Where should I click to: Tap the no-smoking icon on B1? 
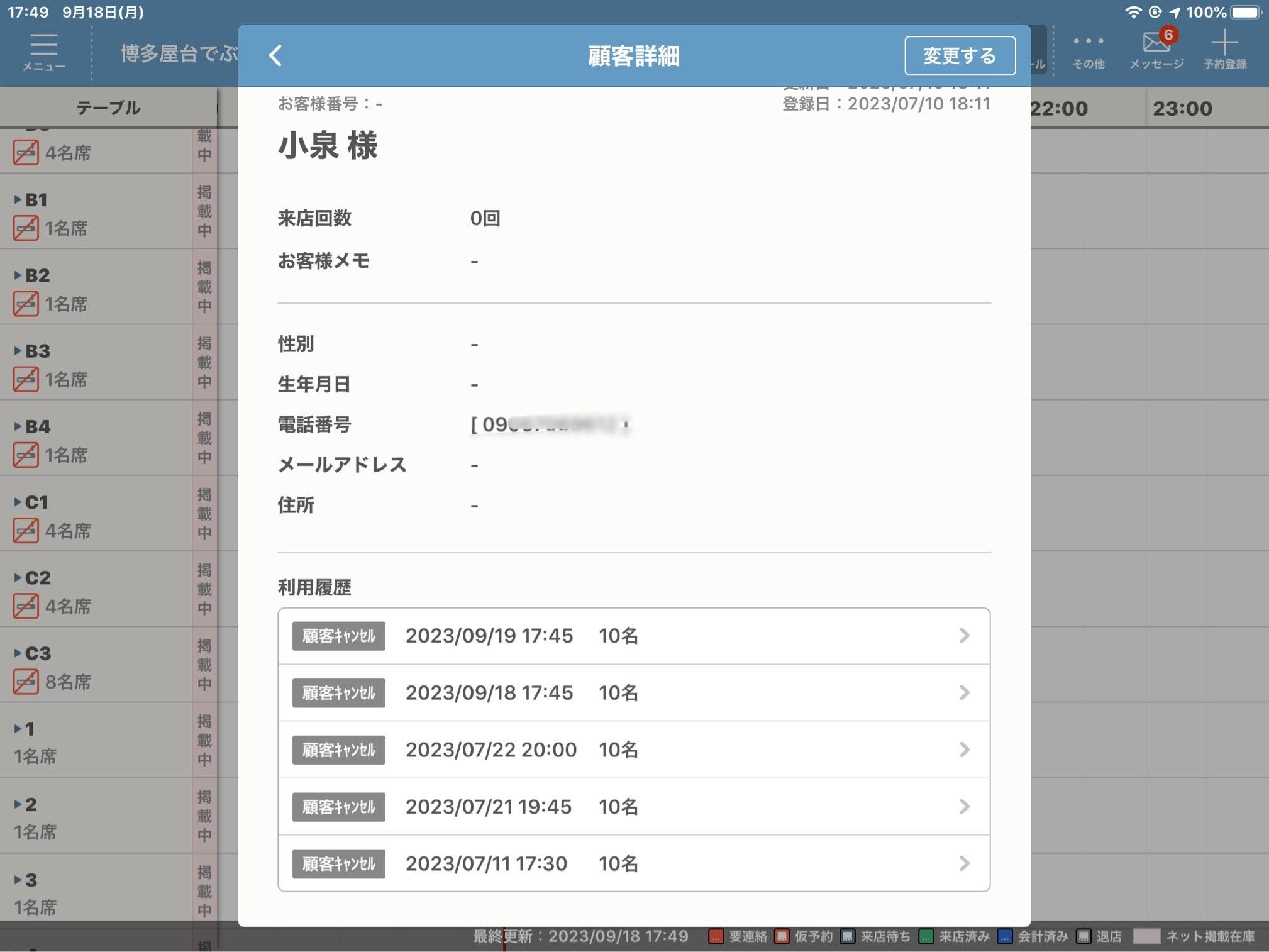click(x=26, y=228)
